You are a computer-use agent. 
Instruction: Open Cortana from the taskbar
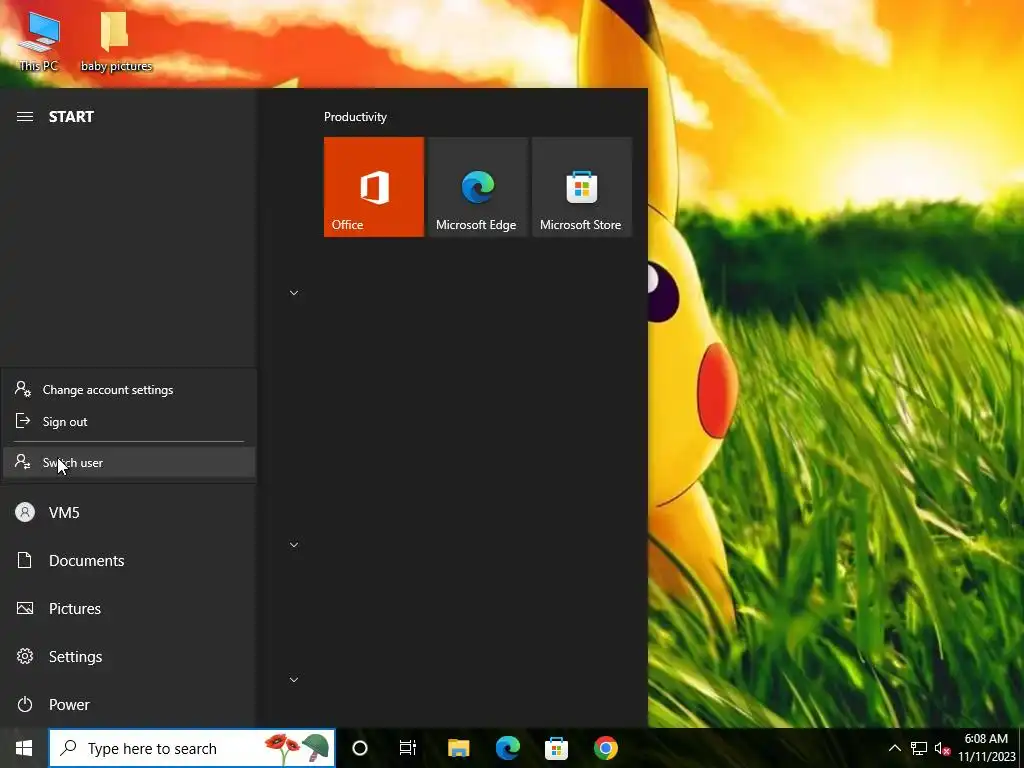pos(360,748)
